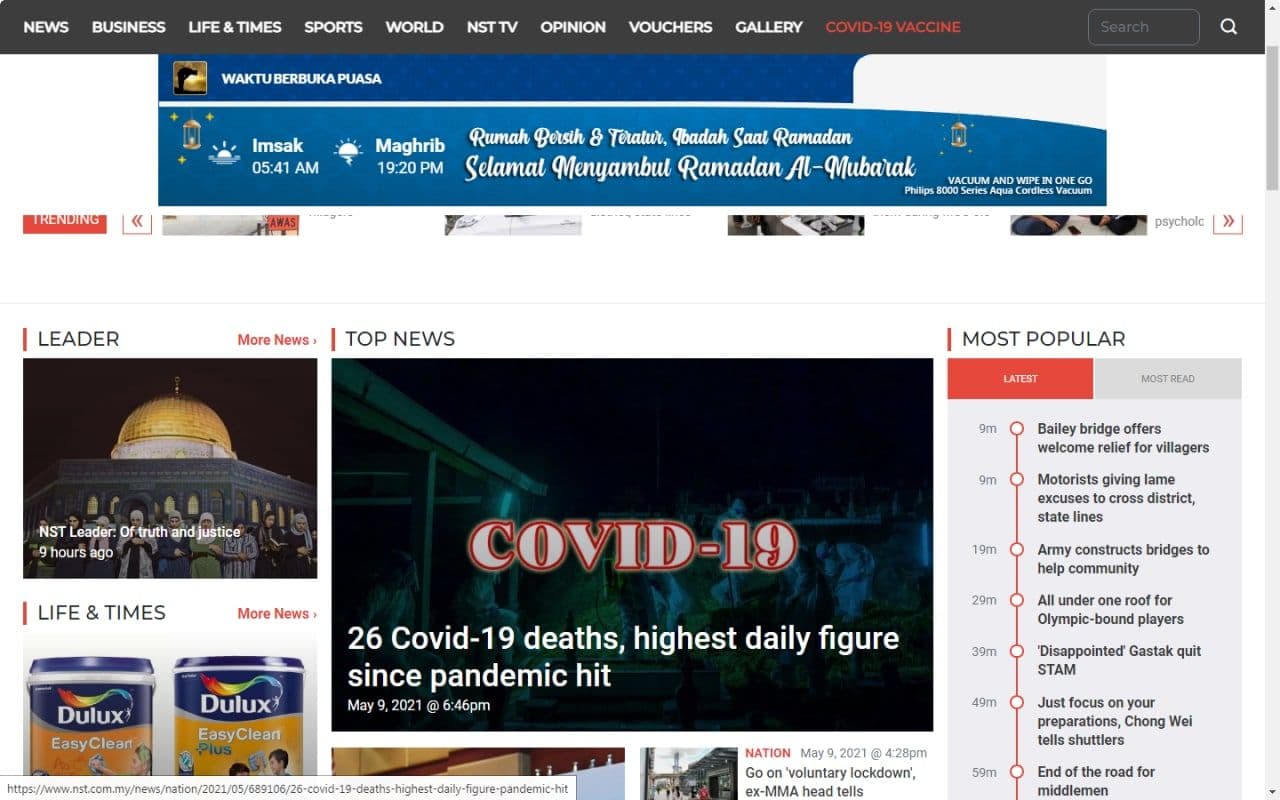Read 'Motorists giving lame excuses' article
This screenshot has width=1280, height=800.
click(1115, 498)
